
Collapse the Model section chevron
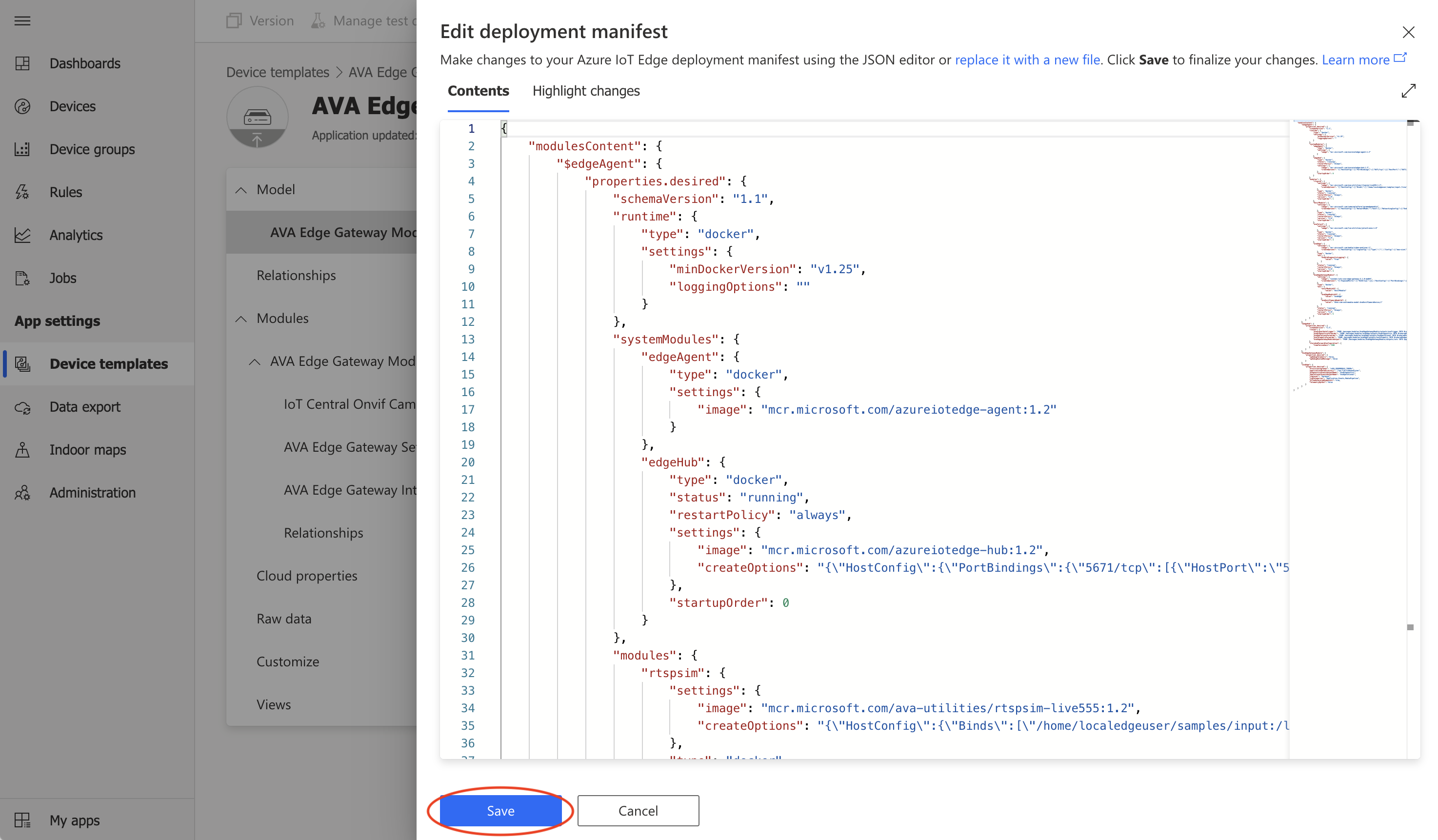(x=241, y=189)
